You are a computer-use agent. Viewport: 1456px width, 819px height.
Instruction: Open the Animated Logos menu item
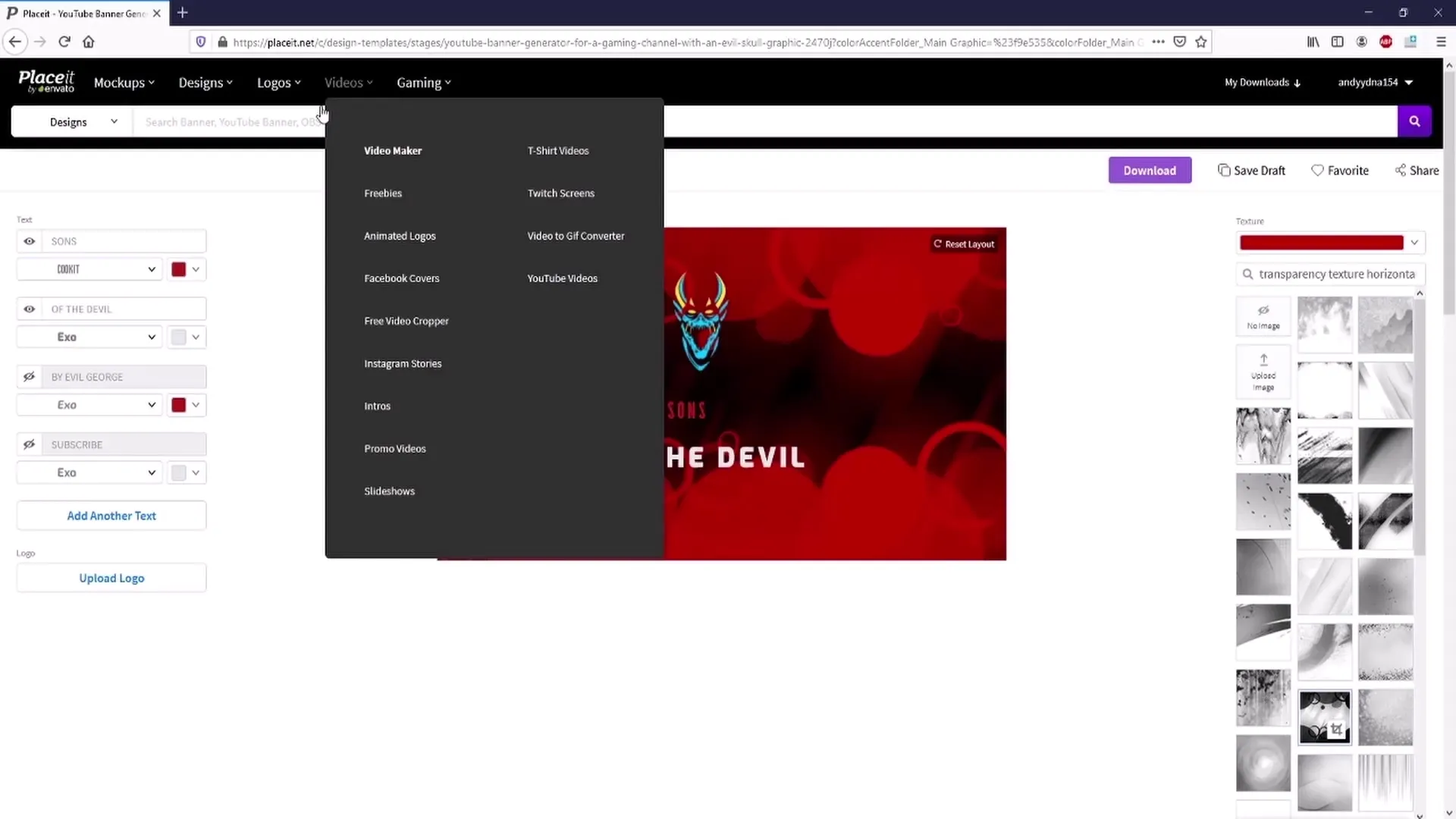399,235
